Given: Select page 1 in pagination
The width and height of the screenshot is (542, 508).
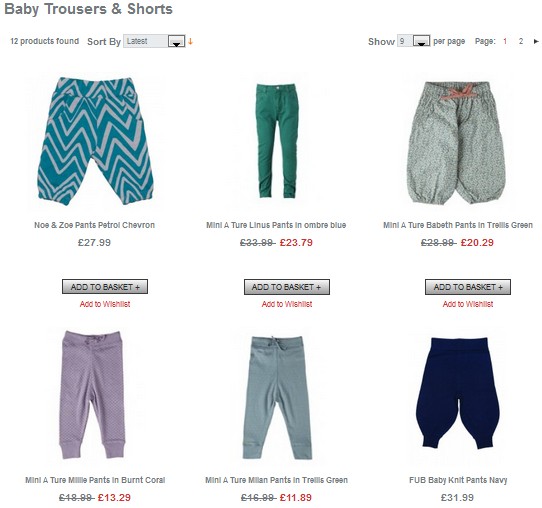Looking at the screenshot, I should pyautogui.click(x=505, y=41).
